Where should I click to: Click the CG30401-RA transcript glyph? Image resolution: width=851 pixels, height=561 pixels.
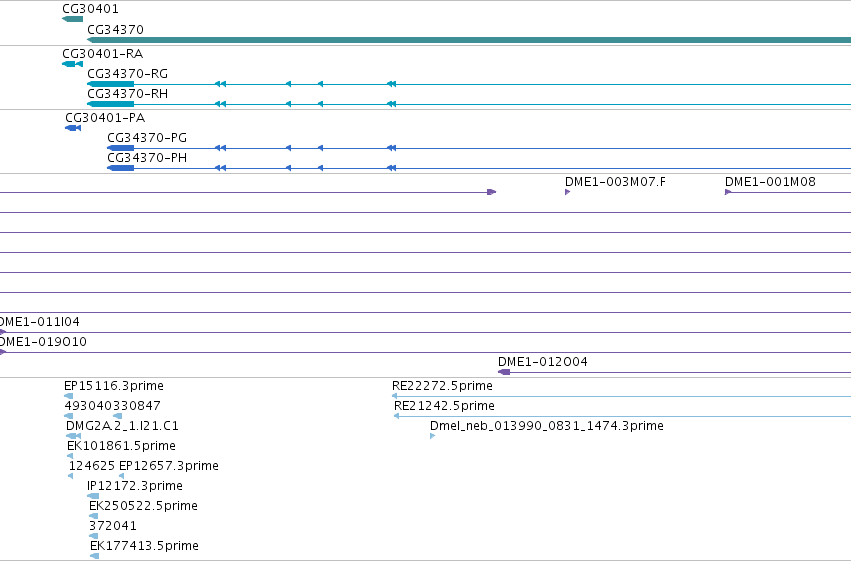click(x=72, y=64)
